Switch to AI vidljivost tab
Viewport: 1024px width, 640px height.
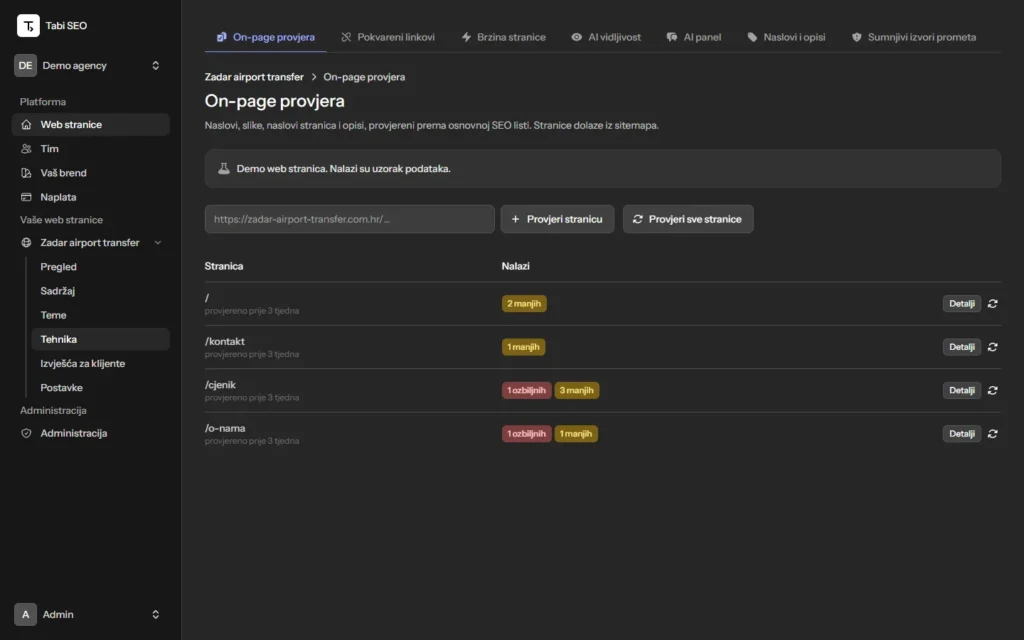coord(606,37)
